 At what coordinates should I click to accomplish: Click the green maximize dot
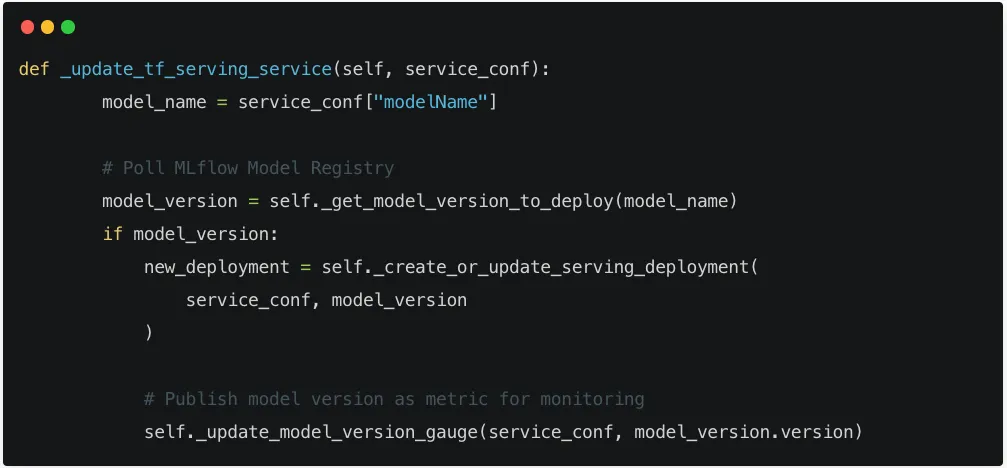[67, 27]
